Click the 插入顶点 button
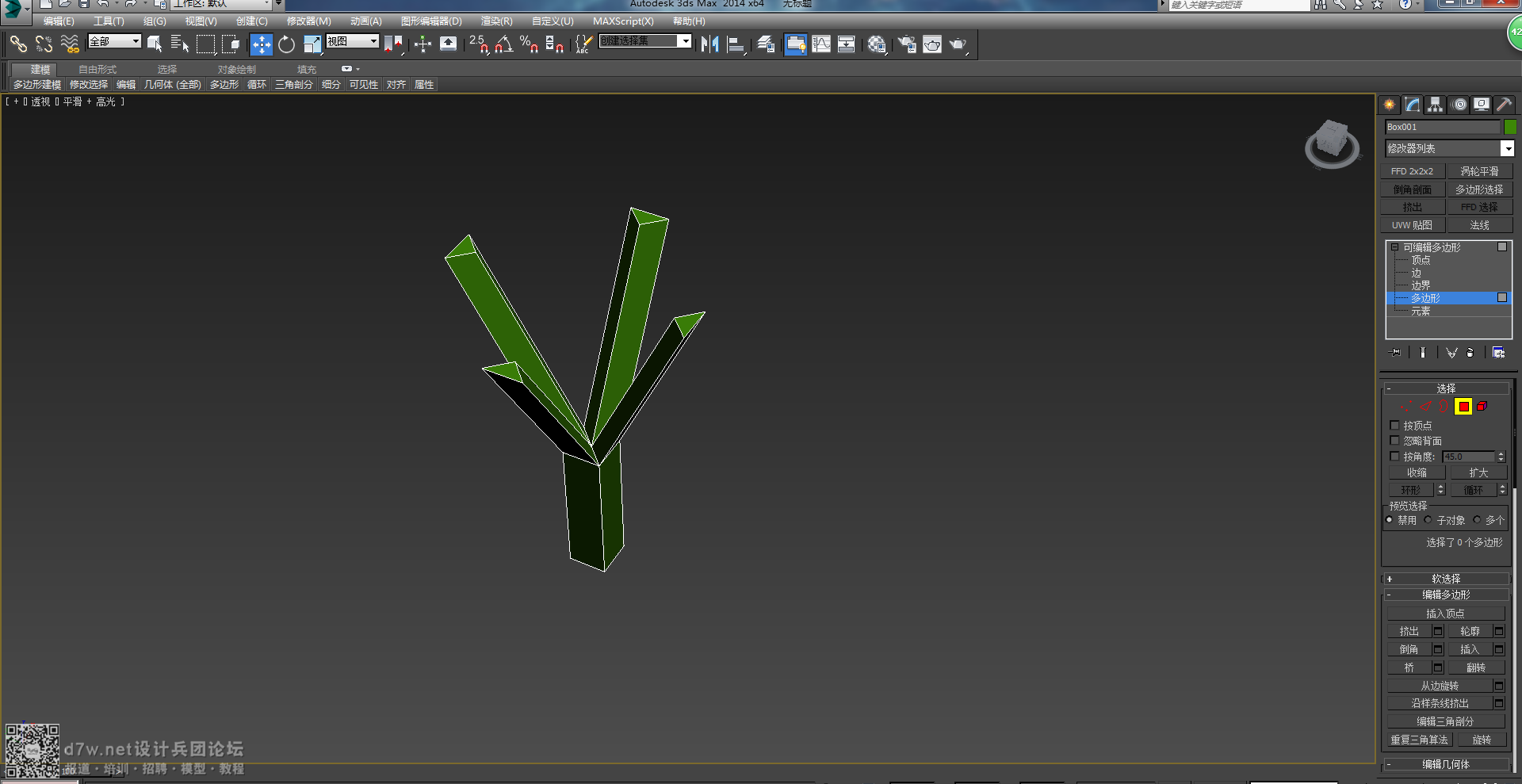1522x784 pixels. (x=1445, y=614)
